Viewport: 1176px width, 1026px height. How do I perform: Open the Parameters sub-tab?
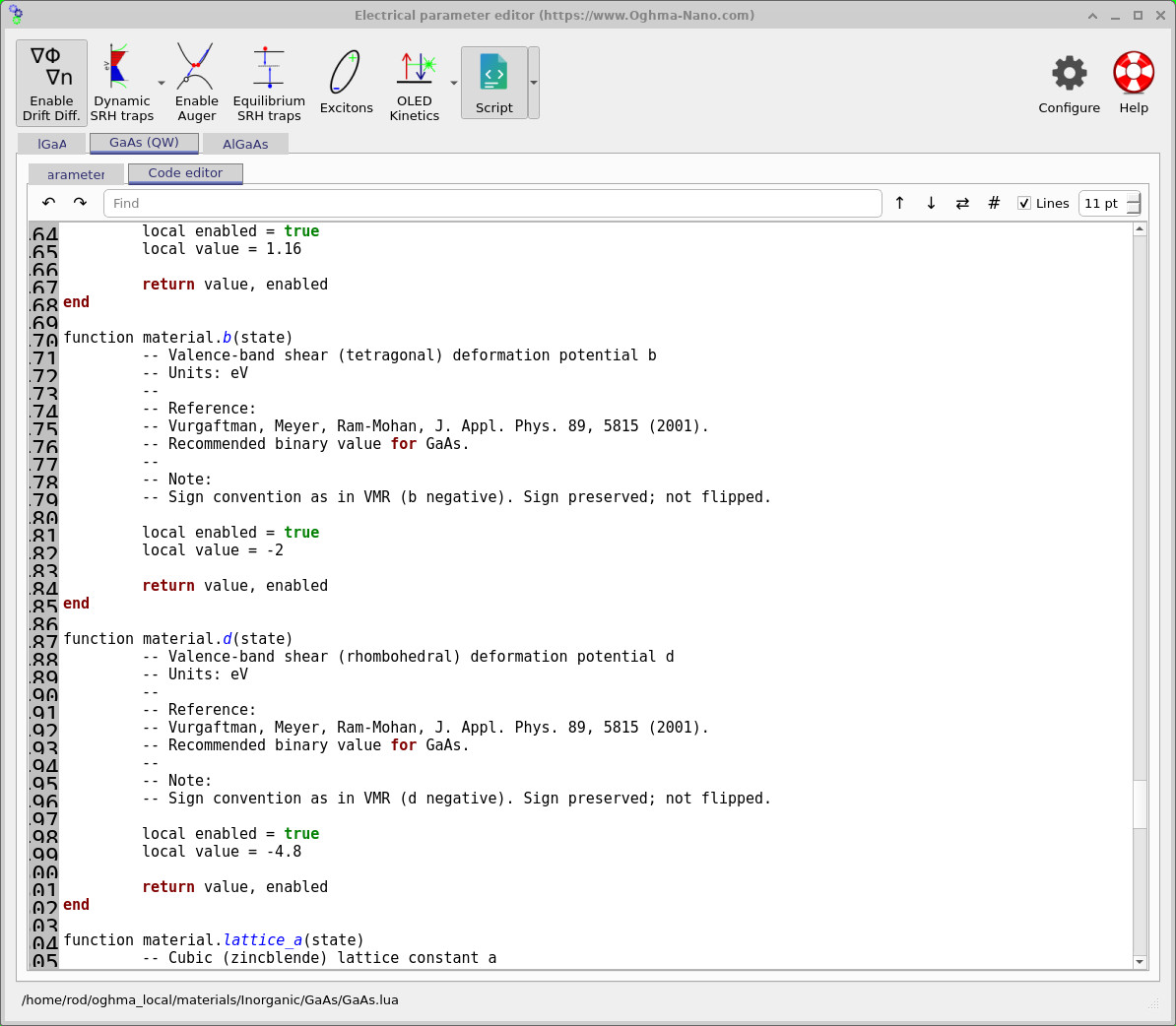(x=76, y=174)
